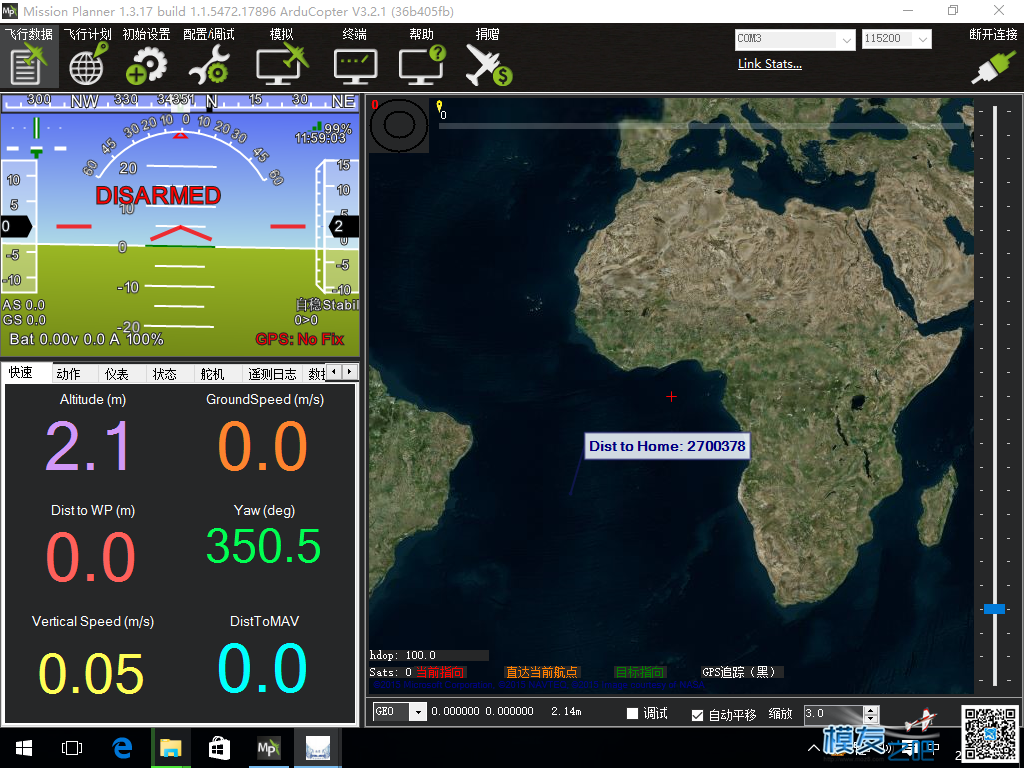
Task: Click the yellow waypoint pin above map
Action: [x=440, y=106]
